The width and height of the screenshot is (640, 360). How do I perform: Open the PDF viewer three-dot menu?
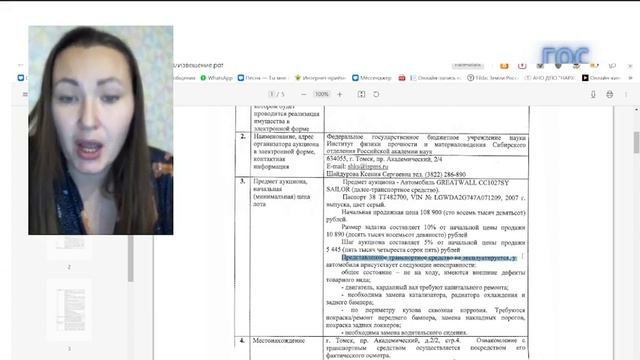tap(626, 94)
